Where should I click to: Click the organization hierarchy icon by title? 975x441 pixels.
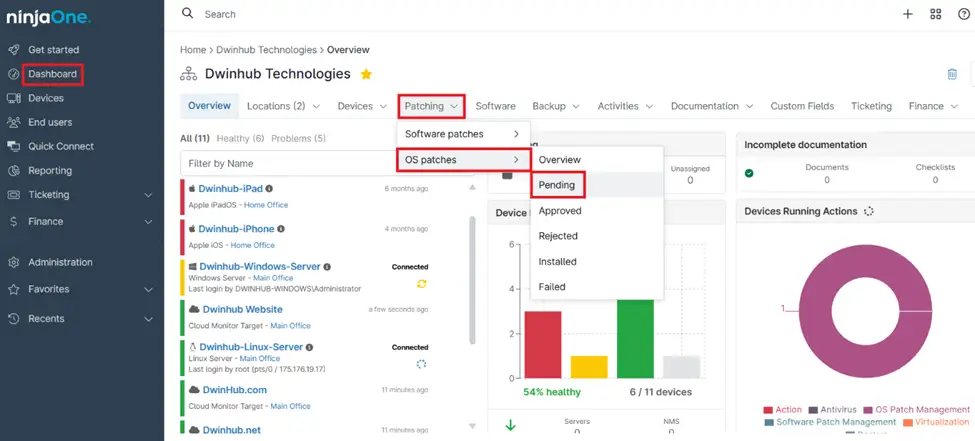coord(188,74)
